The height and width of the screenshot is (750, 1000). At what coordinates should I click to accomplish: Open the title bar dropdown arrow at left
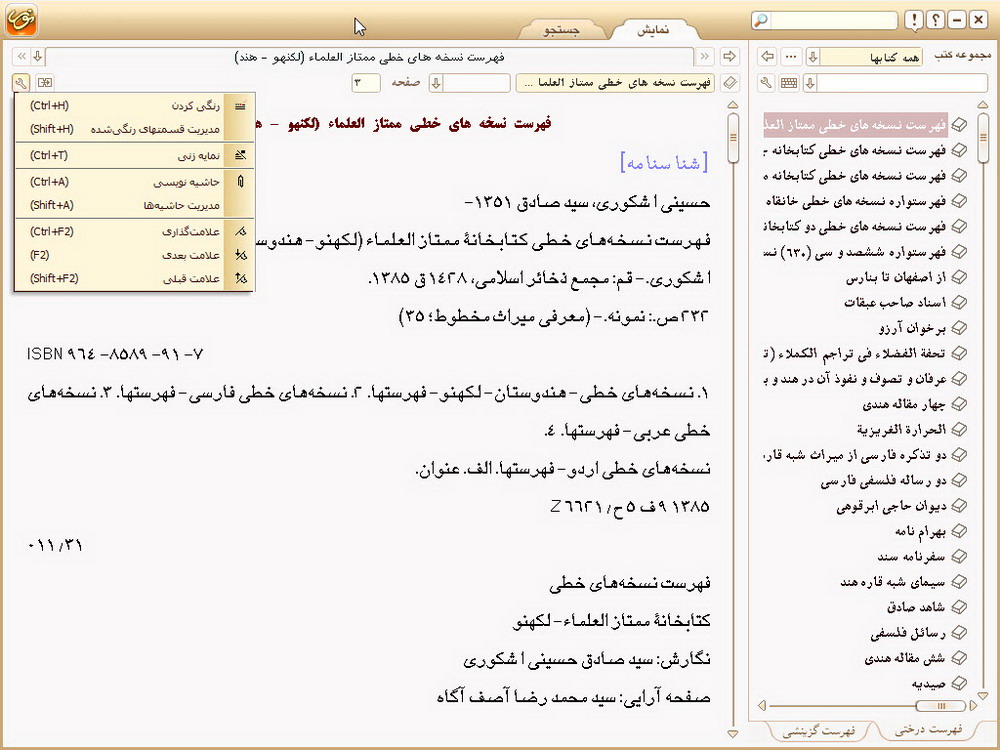[38, 57]
